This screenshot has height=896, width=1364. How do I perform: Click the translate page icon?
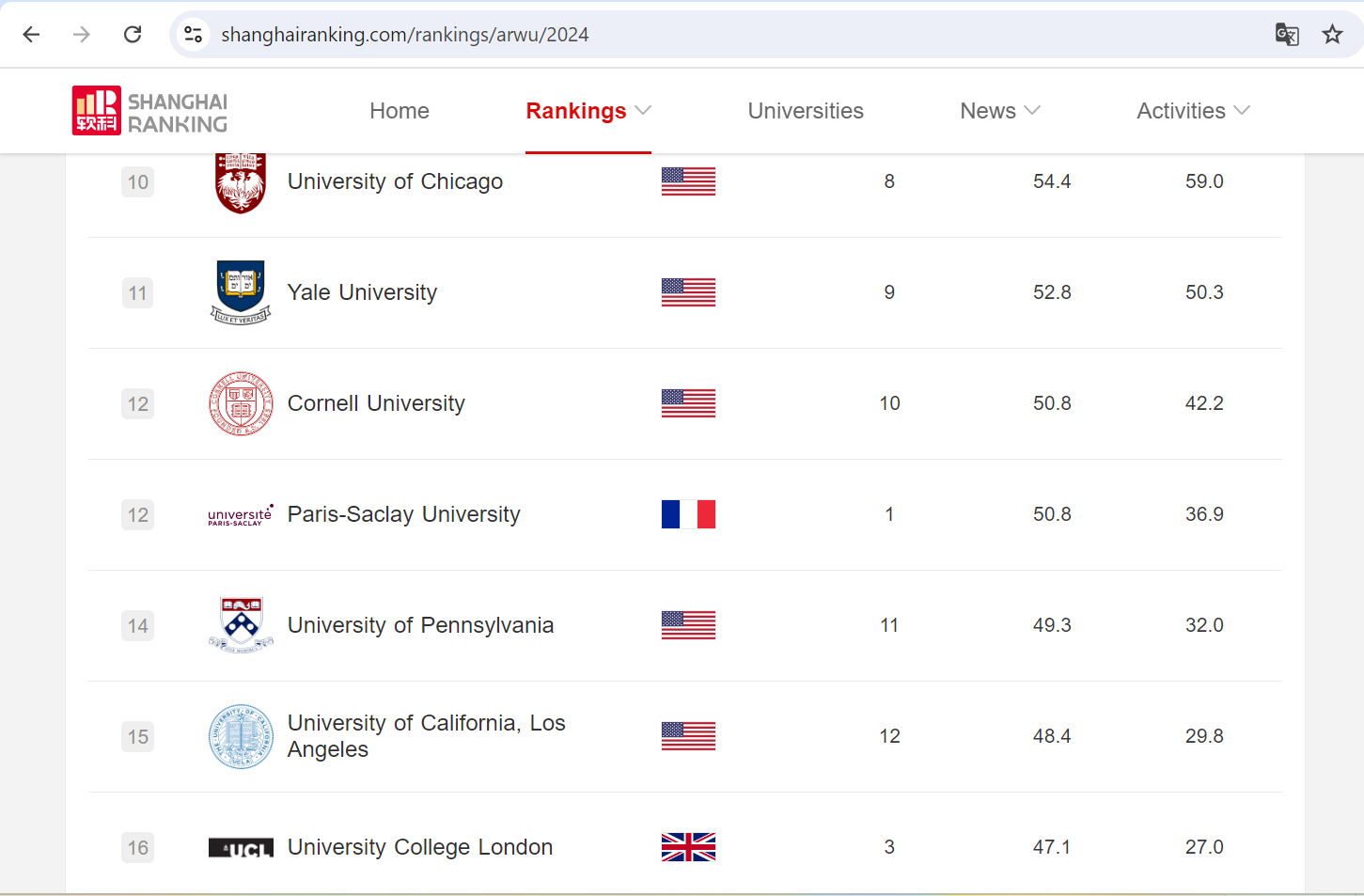coord(1287,35)
